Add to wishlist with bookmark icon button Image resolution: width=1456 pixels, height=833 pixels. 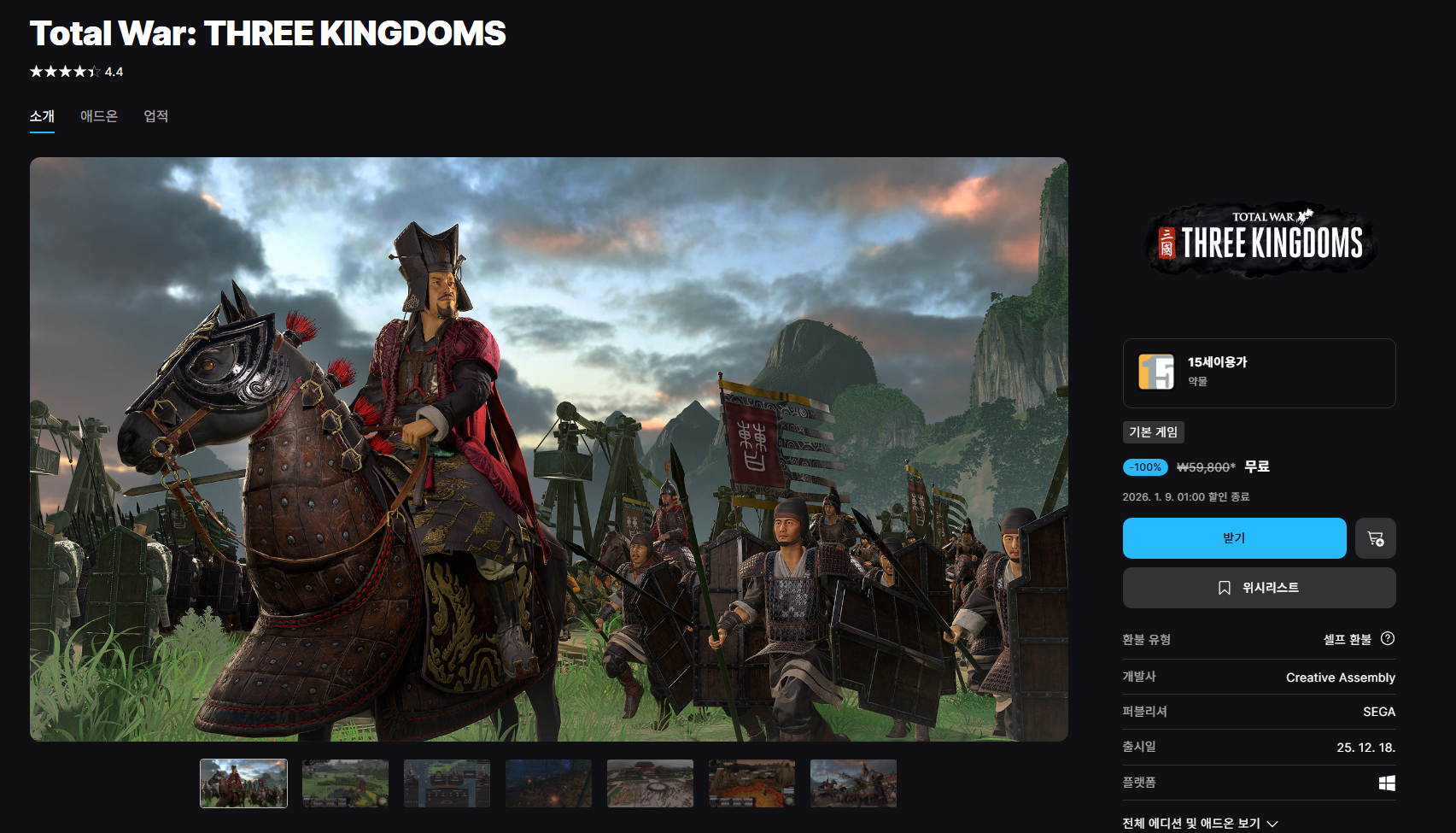pyautogui.click(x=1259, y=588)
